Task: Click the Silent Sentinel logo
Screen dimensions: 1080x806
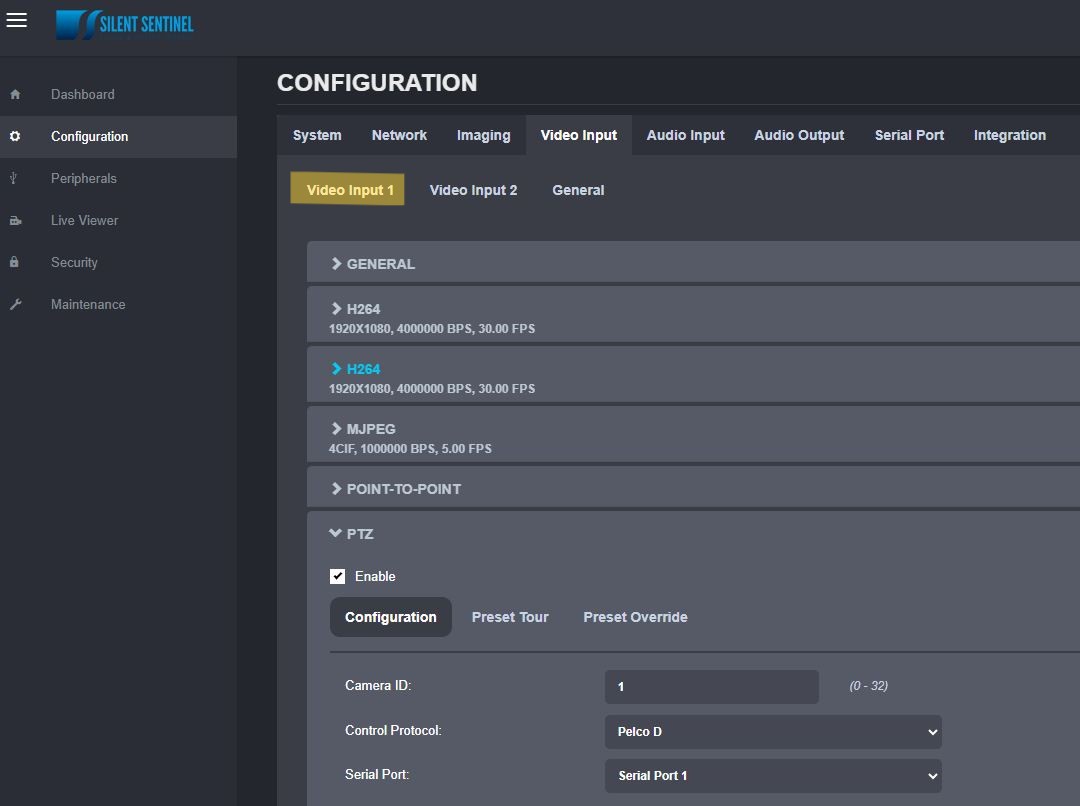Action: coord(125,25)
